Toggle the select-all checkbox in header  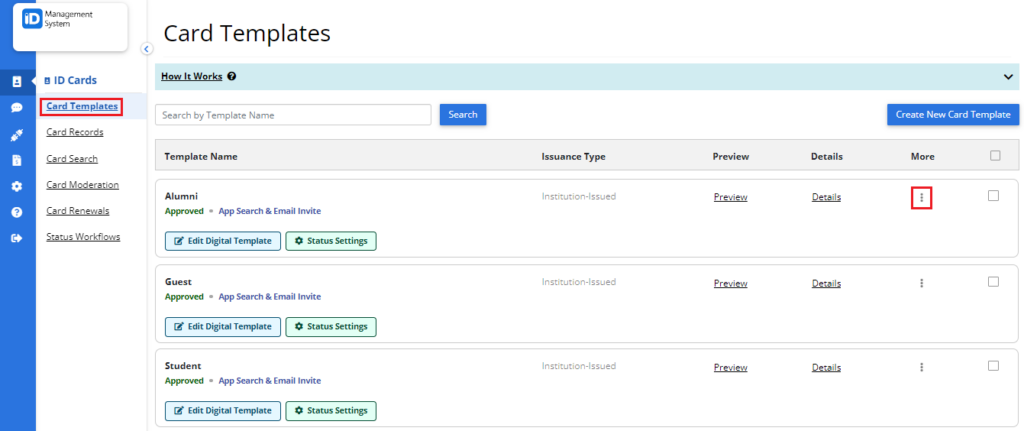tap(995, 155)
